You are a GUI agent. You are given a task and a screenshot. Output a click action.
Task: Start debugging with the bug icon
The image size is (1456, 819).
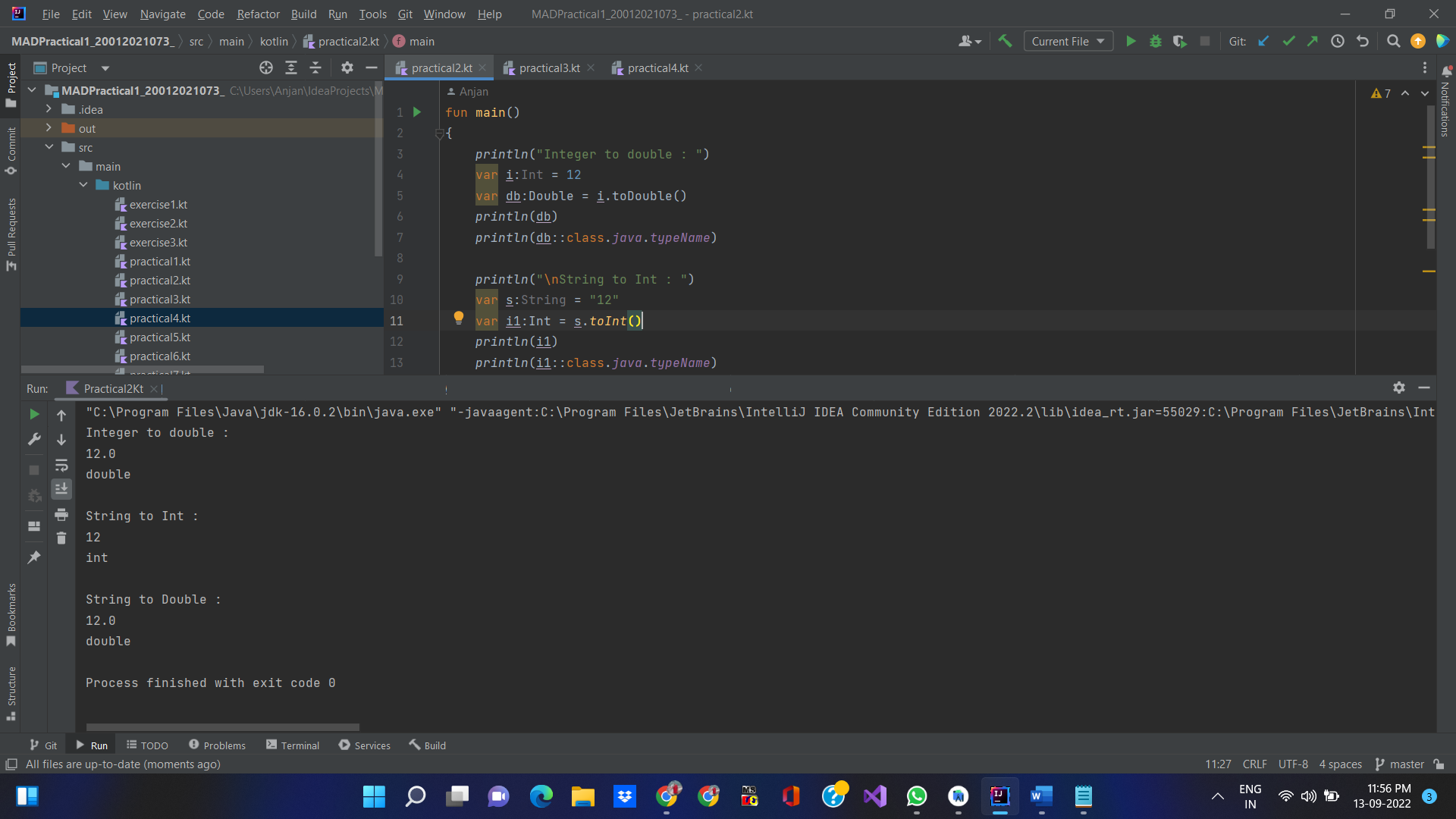[1155, 41]
